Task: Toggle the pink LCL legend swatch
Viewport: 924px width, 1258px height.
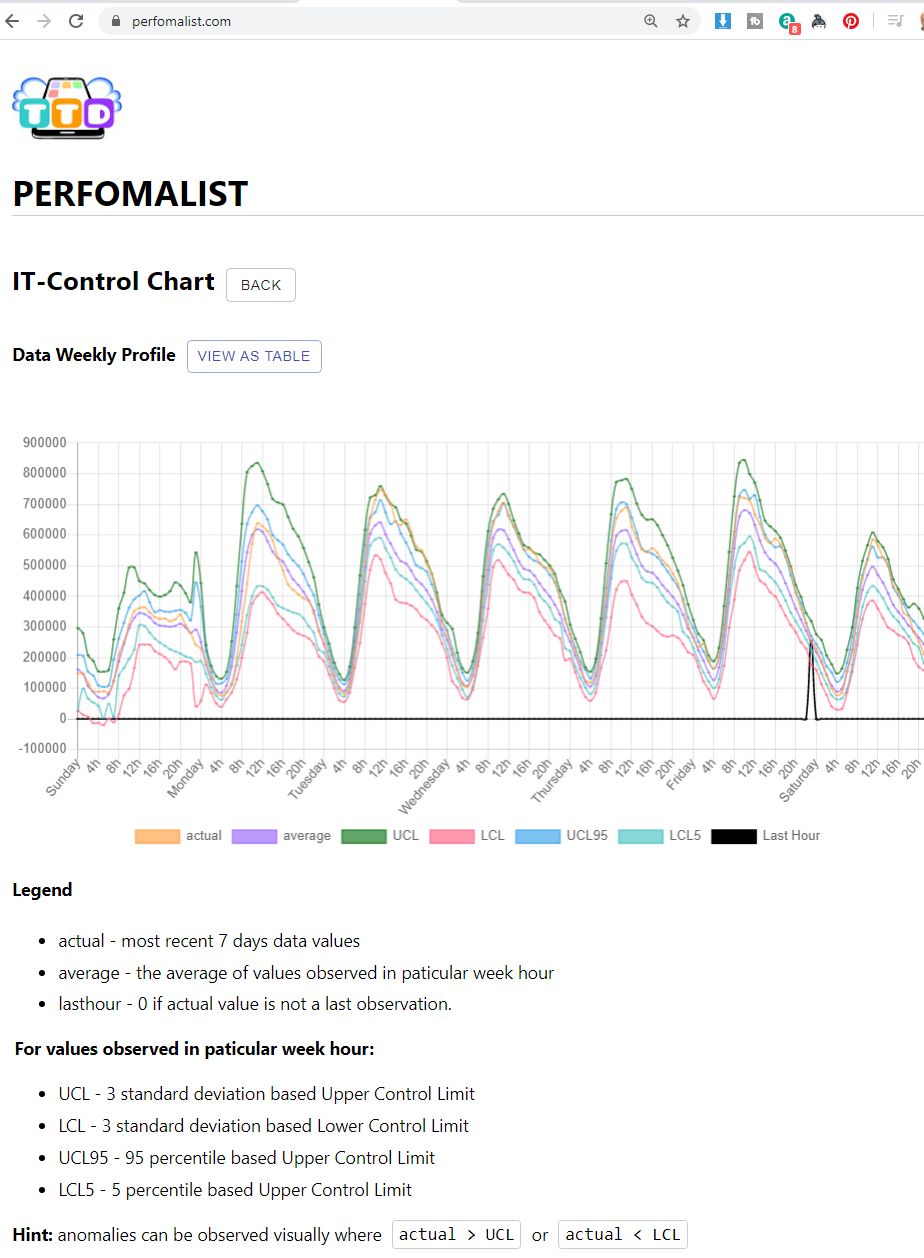Action: point(450,836)
